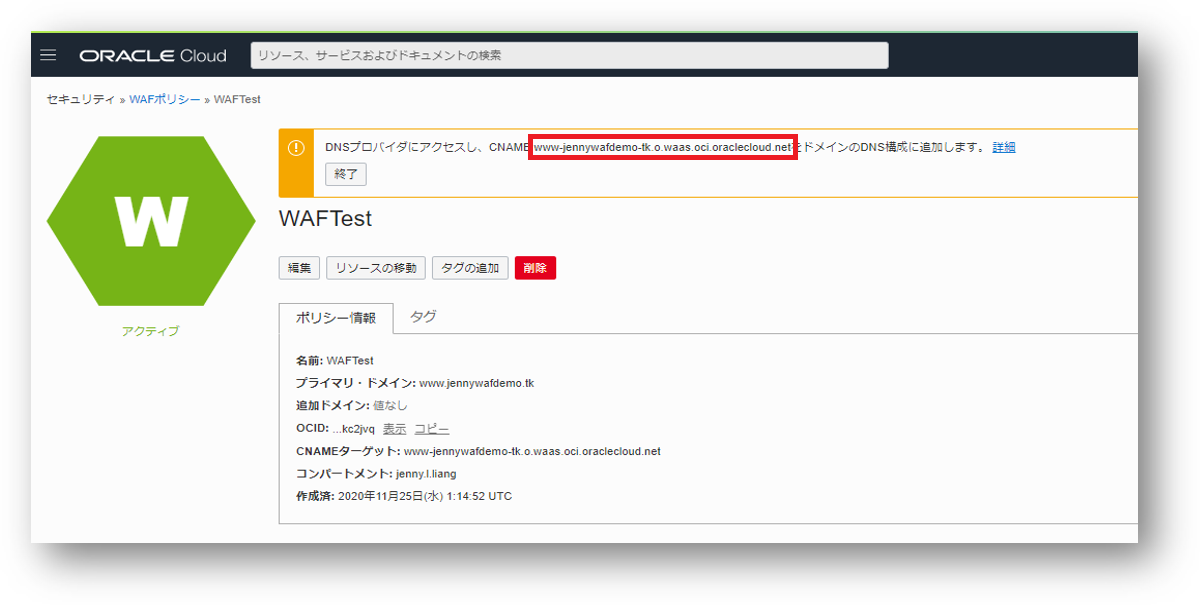Switch to the タグ tab
Viewport: 1200px width, 605px height.
coord(424,316)
